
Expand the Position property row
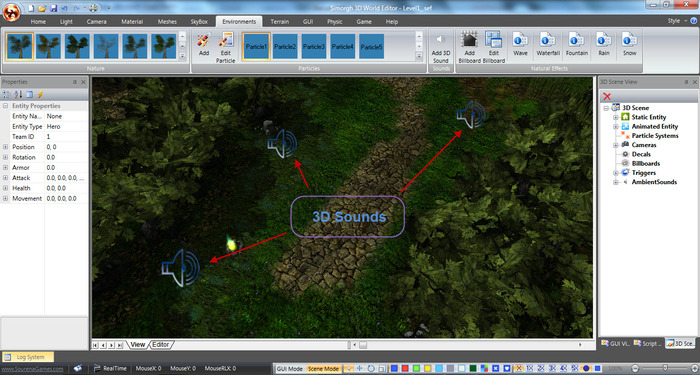5,147
